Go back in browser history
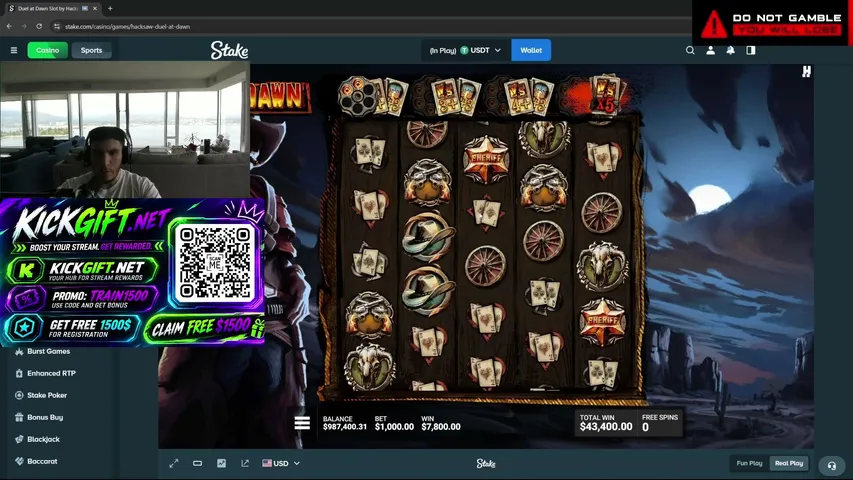 point(9,26)
